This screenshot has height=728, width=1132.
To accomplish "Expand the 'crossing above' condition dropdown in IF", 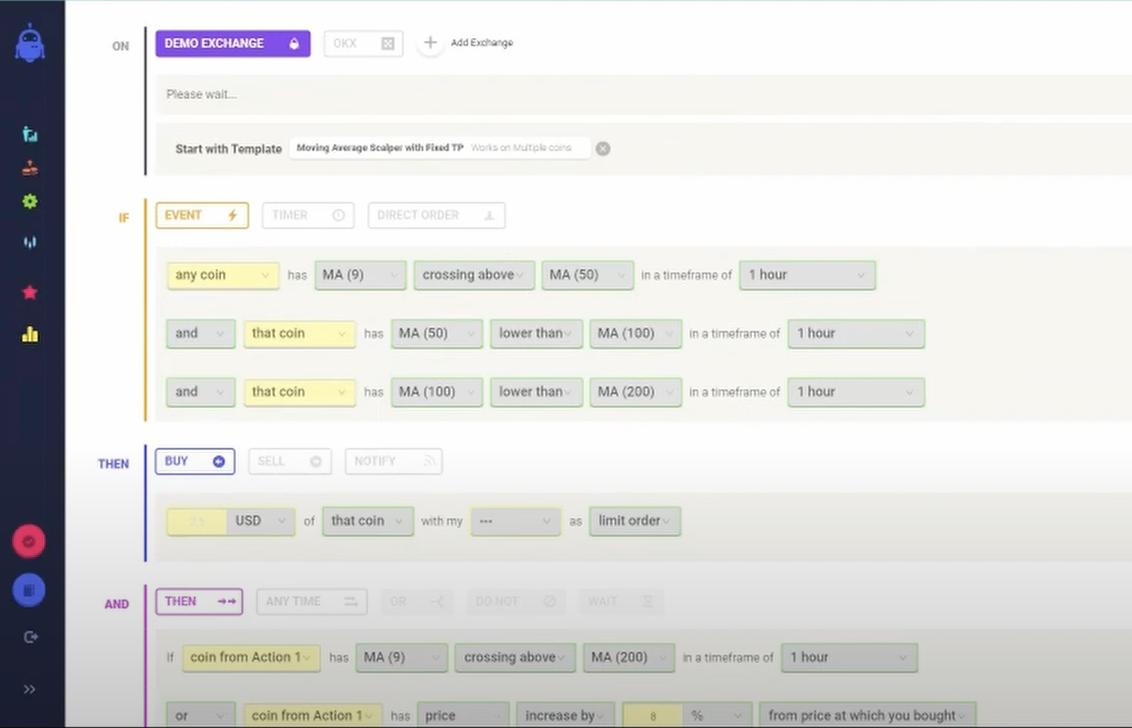I will [473, 275].
